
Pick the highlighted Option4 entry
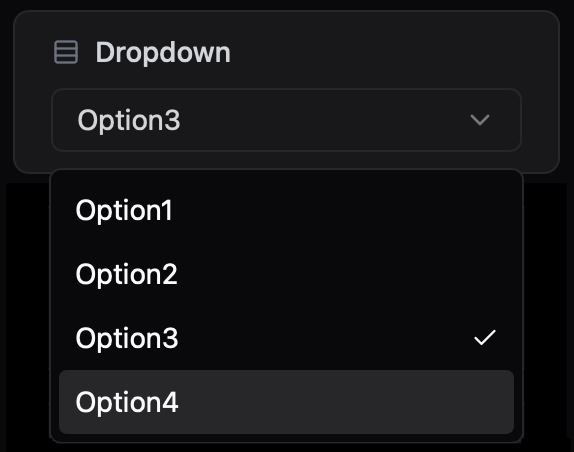[x=287, y=402]
